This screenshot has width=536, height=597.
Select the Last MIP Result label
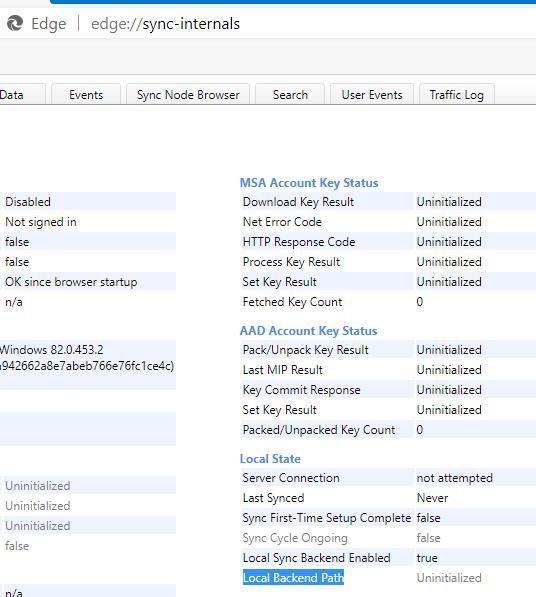point(282,370)
